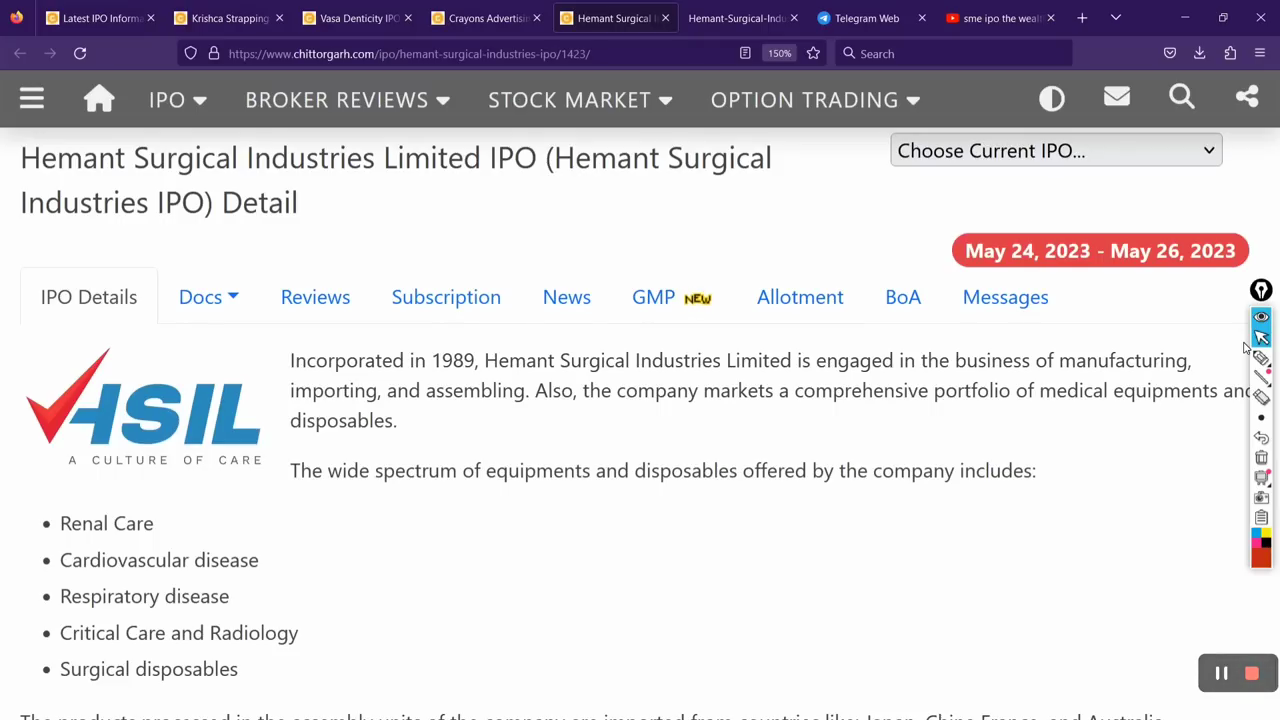1280x720 pixels.
Task: Undo last annotation stroke
Action: coord(1261,438)
